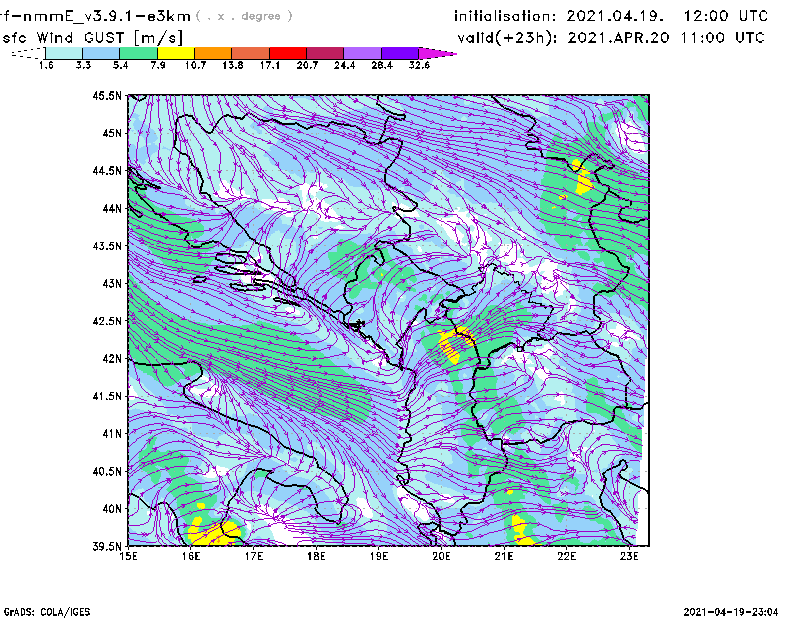Click the 45.5N latitude label
The width and height of the screenshot is (800, 618).
(x=107, y=95)
